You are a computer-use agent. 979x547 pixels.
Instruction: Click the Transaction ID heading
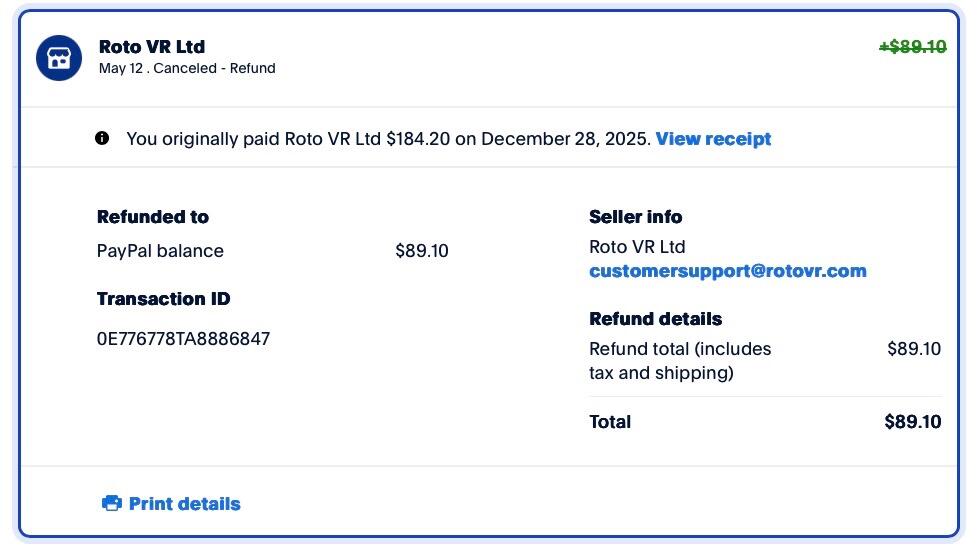pyautogui.click(x=164, y=298)
